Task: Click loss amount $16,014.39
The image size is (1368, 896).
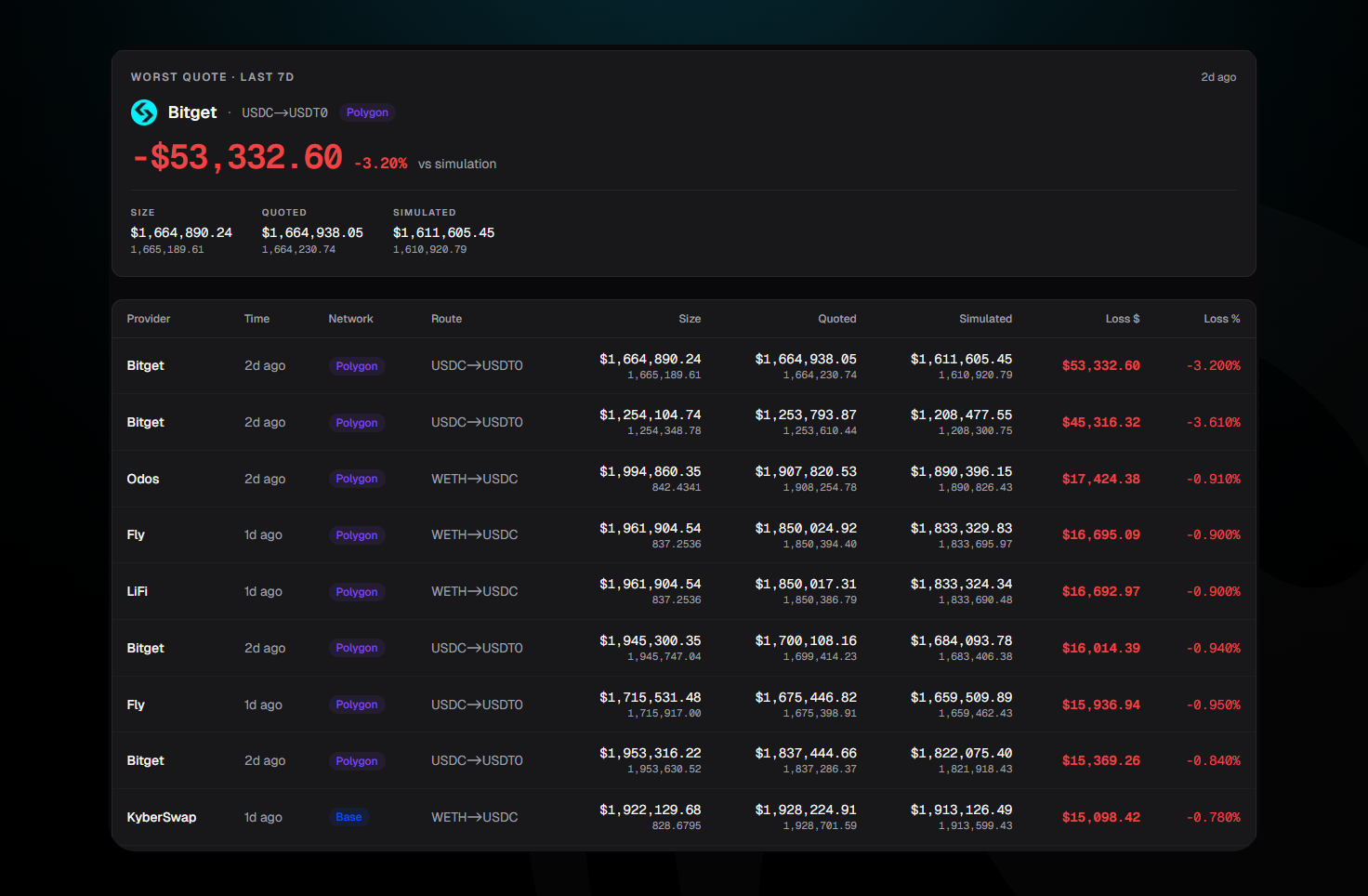Action: (x=1101, y=648)
